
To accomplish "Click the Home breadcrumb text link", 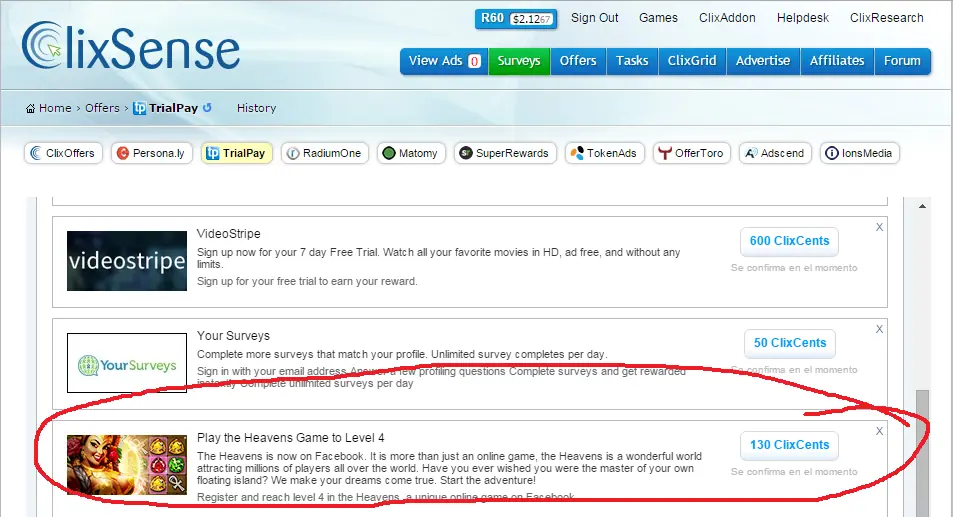I will click(55, 108).
